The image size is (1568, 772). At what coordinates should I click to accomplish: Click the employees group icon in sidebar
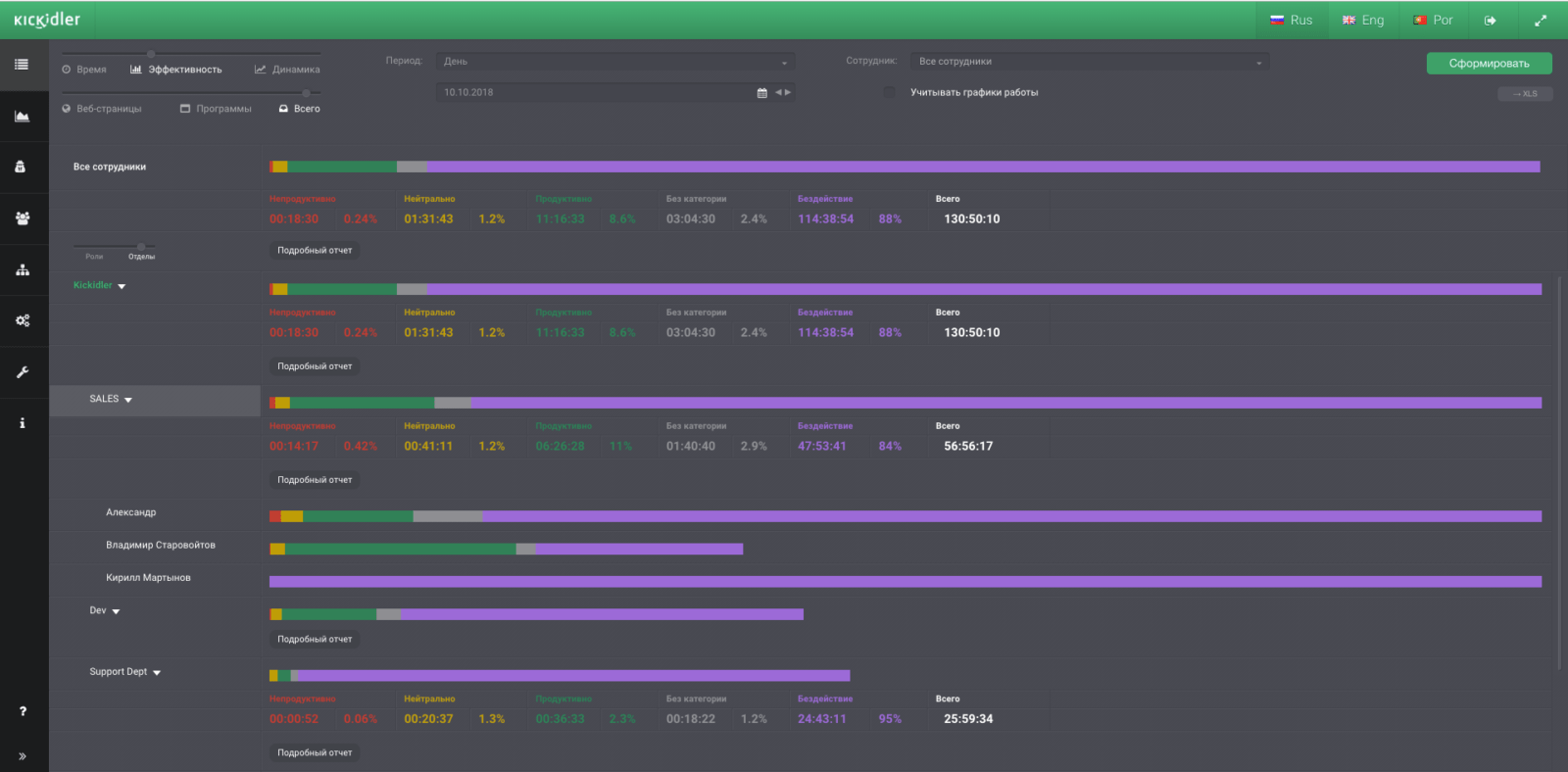[x=22, y=218]
